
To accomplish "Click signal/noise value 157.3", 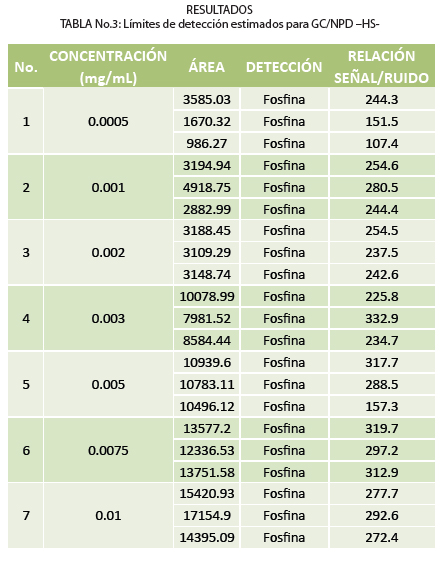I will coord(382,406).
